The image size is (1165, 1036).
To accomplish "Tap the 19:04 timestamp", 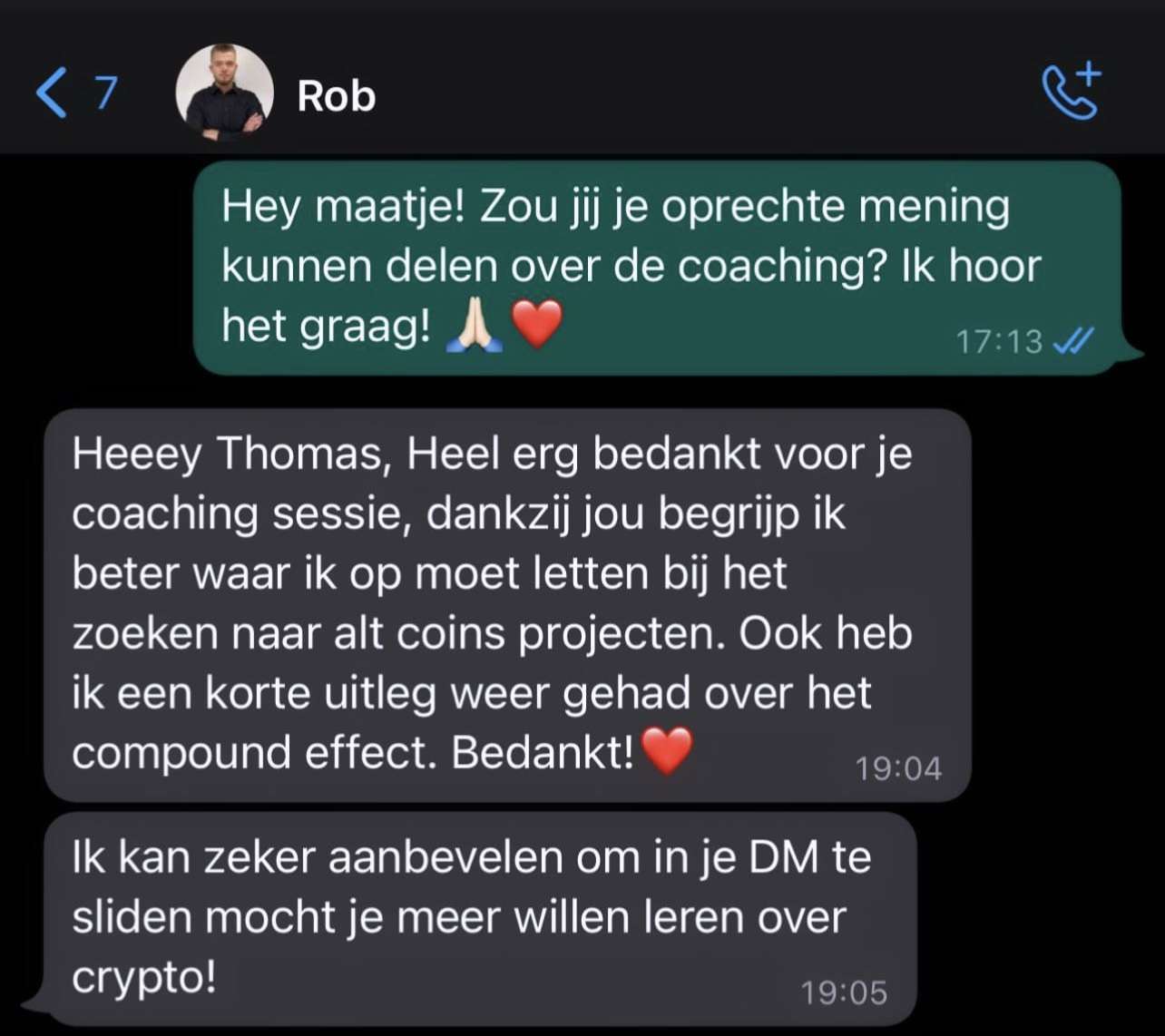I will point(898,769).
